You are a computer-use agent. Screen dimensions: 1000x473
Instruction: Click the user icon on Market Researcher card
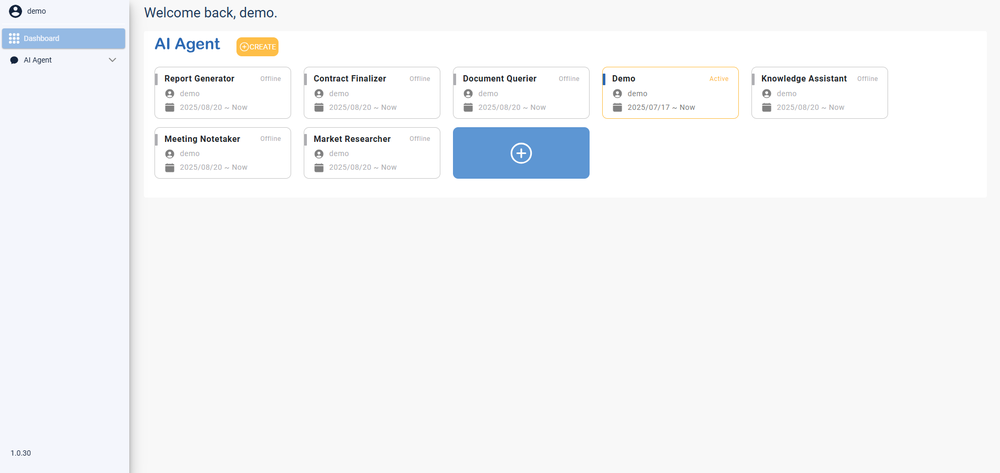[319, 154]
